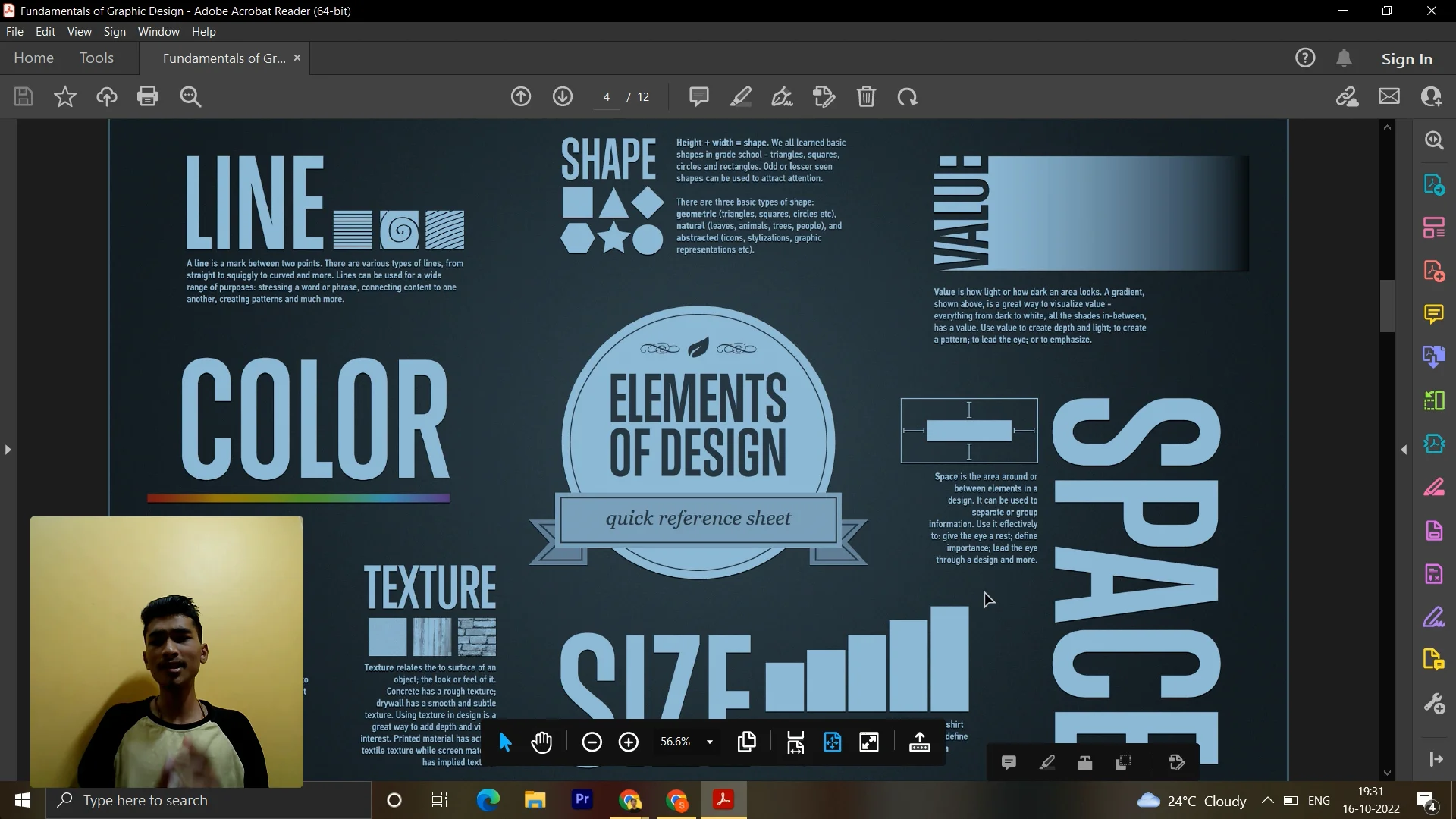
Task: Open the Export PDF tool in right sidebar
Action: coord(1434,184)
